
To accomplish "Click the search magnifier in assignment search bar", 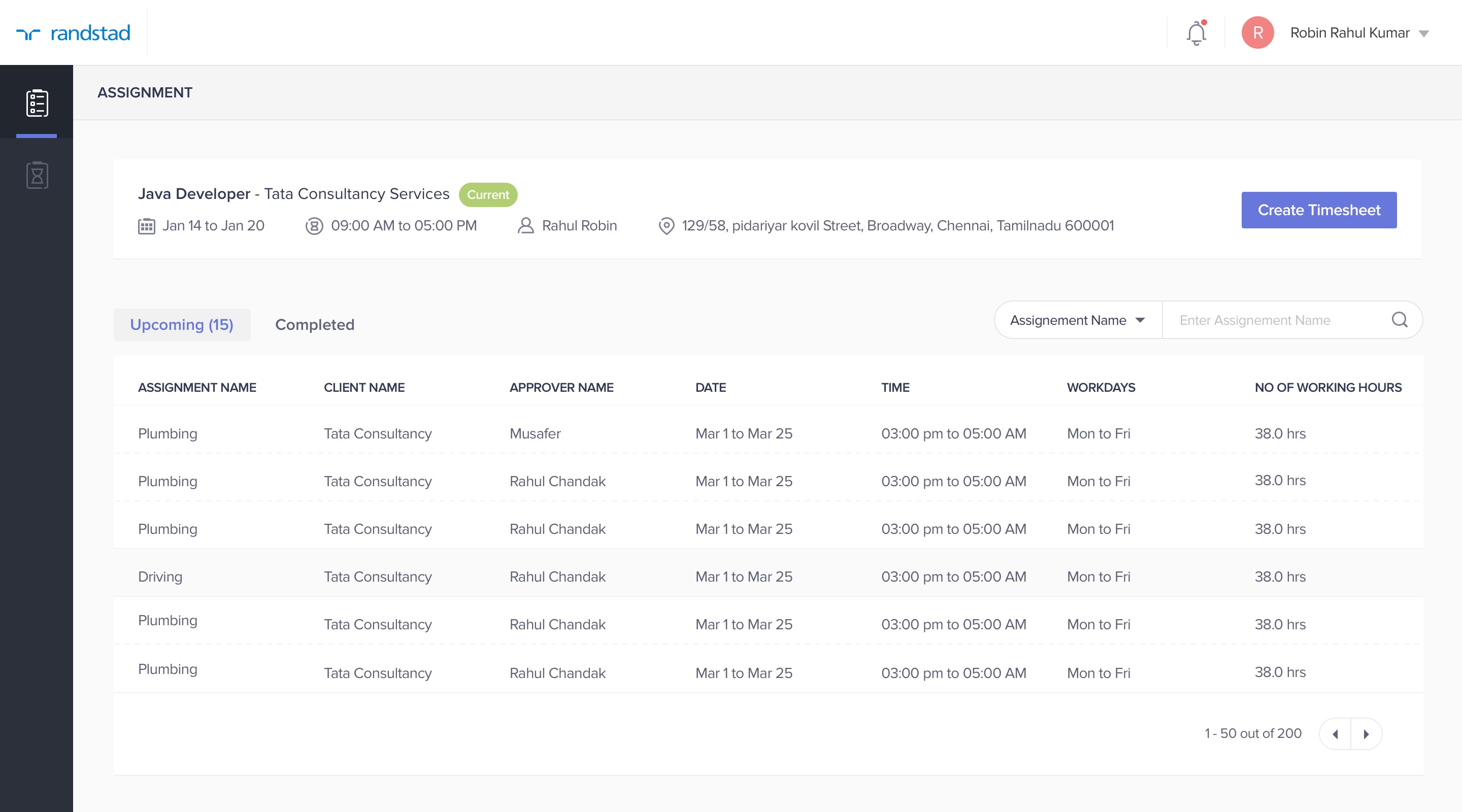I will (x=1400, y=320).
